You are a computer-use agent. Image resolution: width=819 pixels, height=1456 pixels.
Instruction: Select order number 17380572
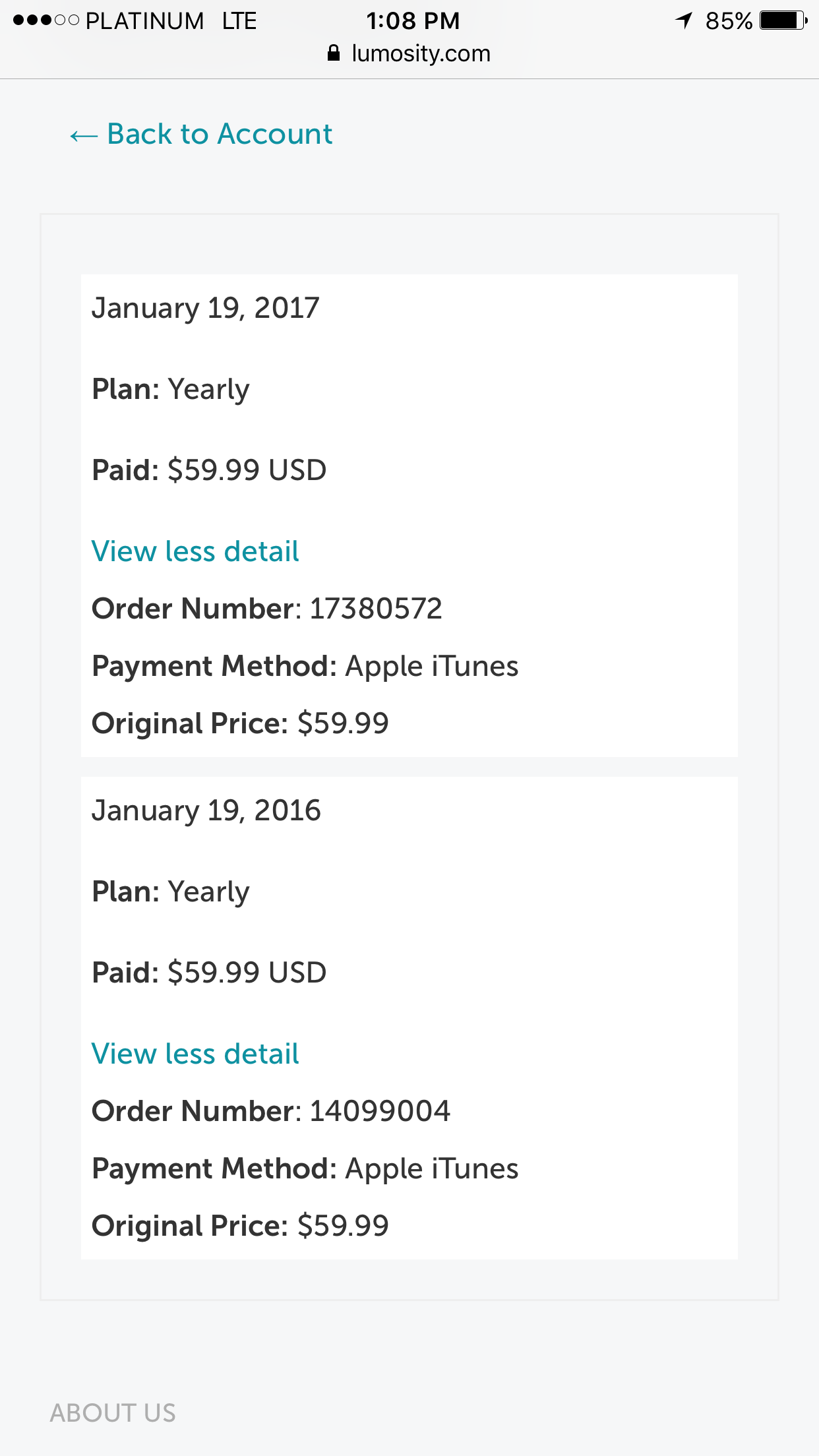[376, 609]
